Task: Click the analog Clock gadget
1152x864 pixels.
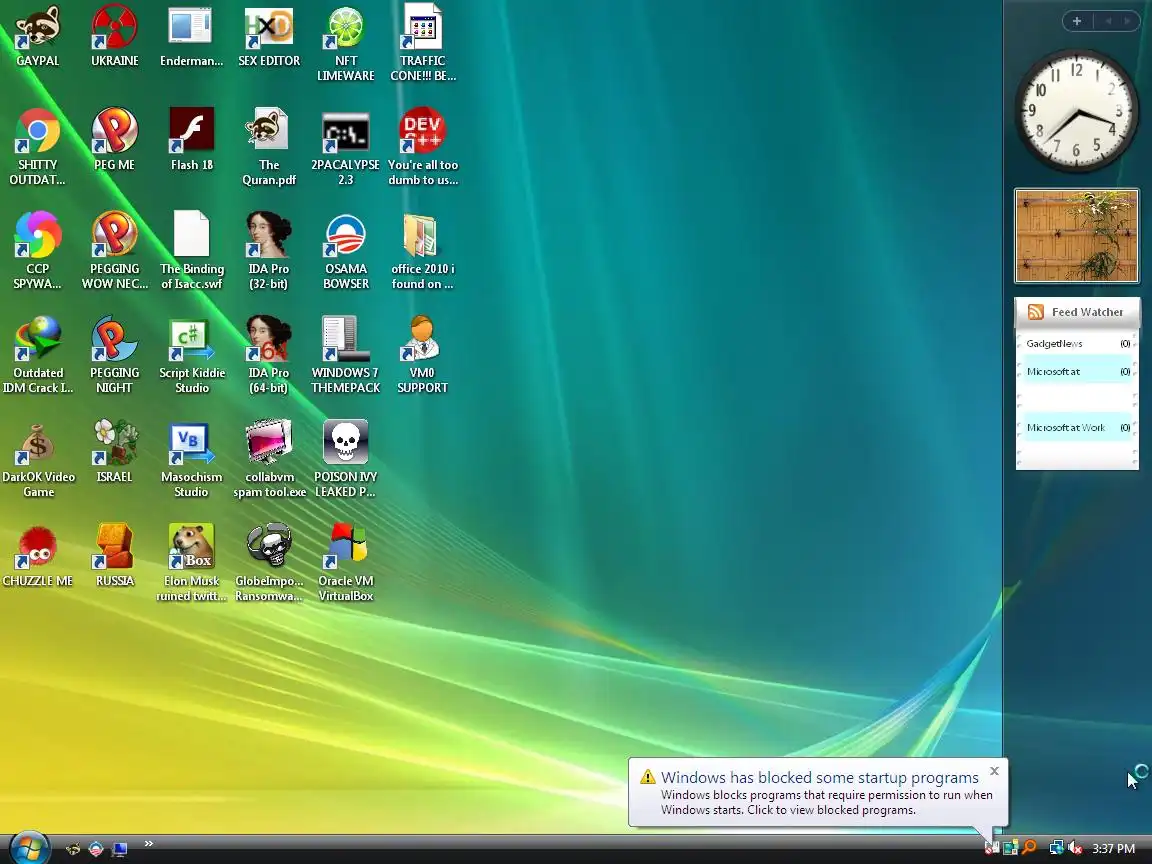Action: tap(1076, 112)
